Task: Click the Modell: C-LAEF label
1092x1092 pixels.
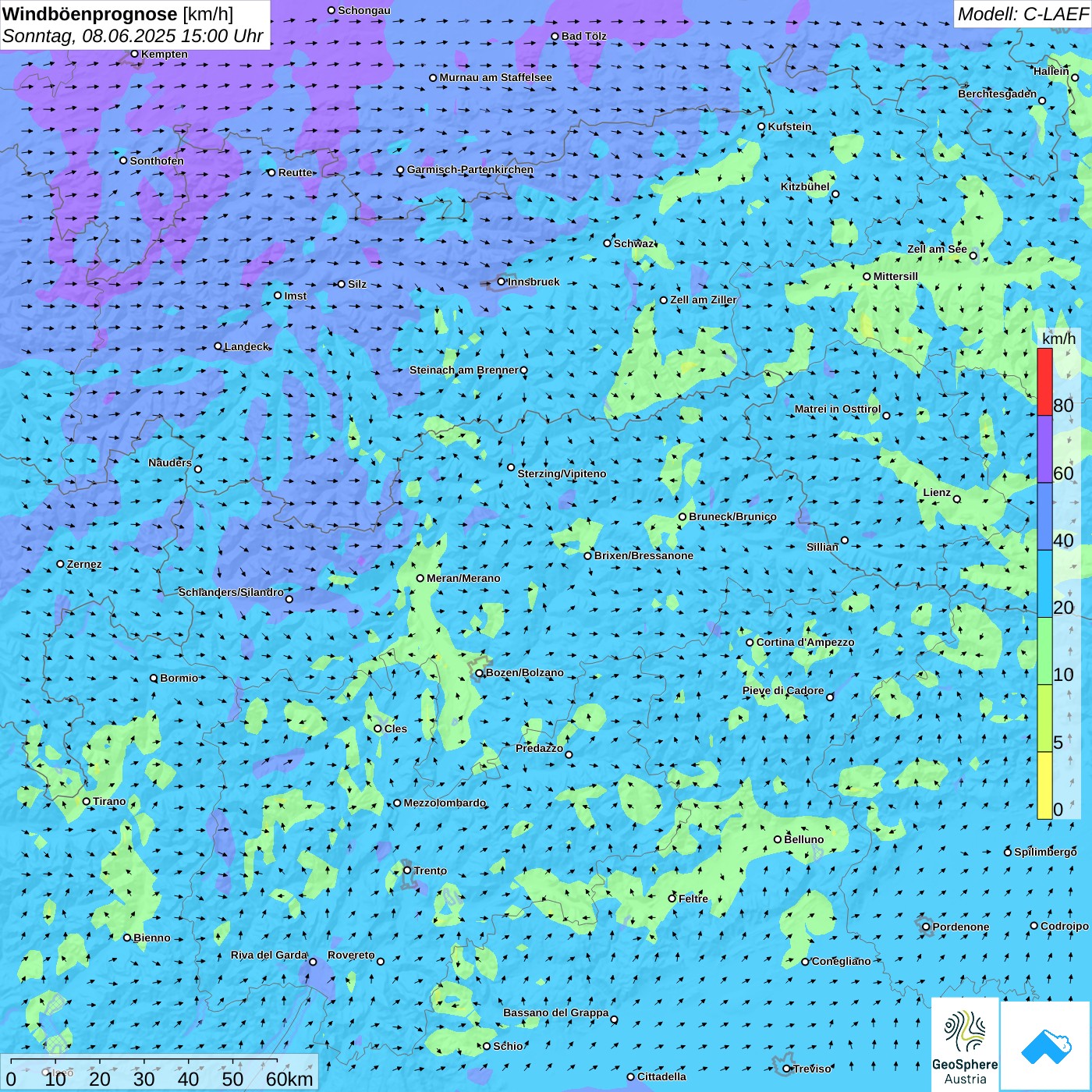Action: coord(1023,14)
